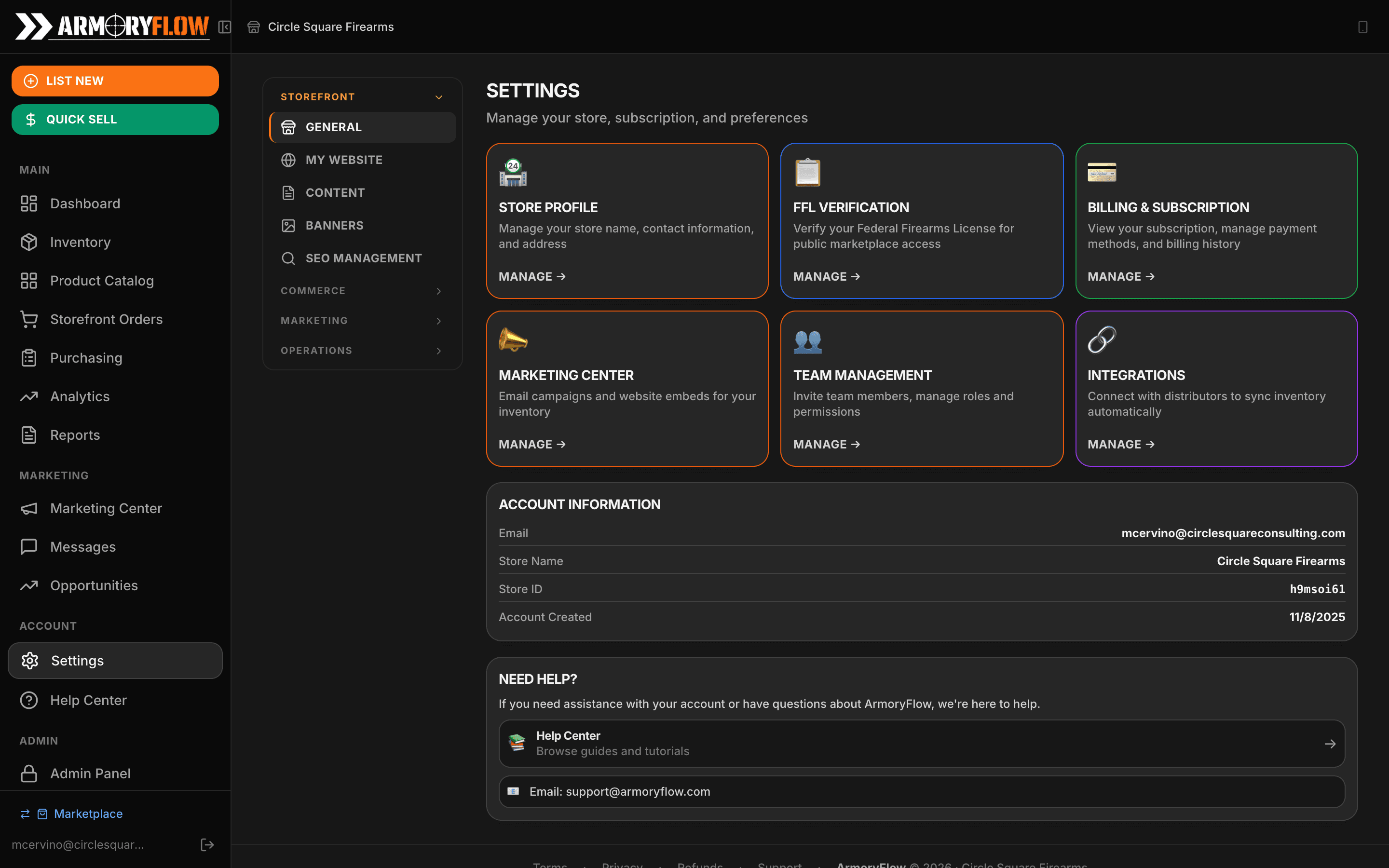Switch to the MY WEBSITE tab

344,160
